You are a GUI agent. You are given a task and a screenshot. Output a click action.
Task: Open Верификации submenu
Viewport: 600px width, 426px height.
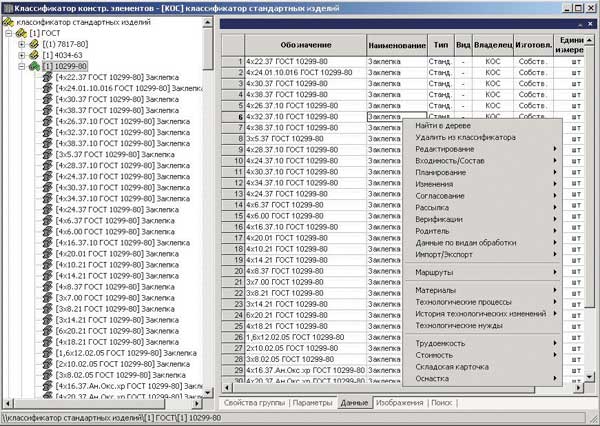point(483,219)
